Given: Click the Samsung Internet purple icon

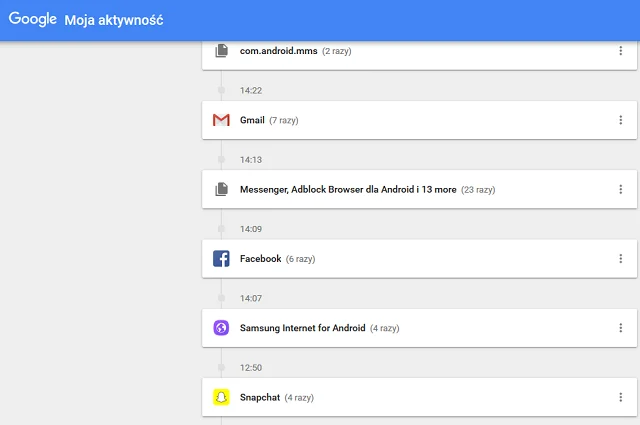Looking at the screenshot, I should pyautogui.click(x=221, y=328).
